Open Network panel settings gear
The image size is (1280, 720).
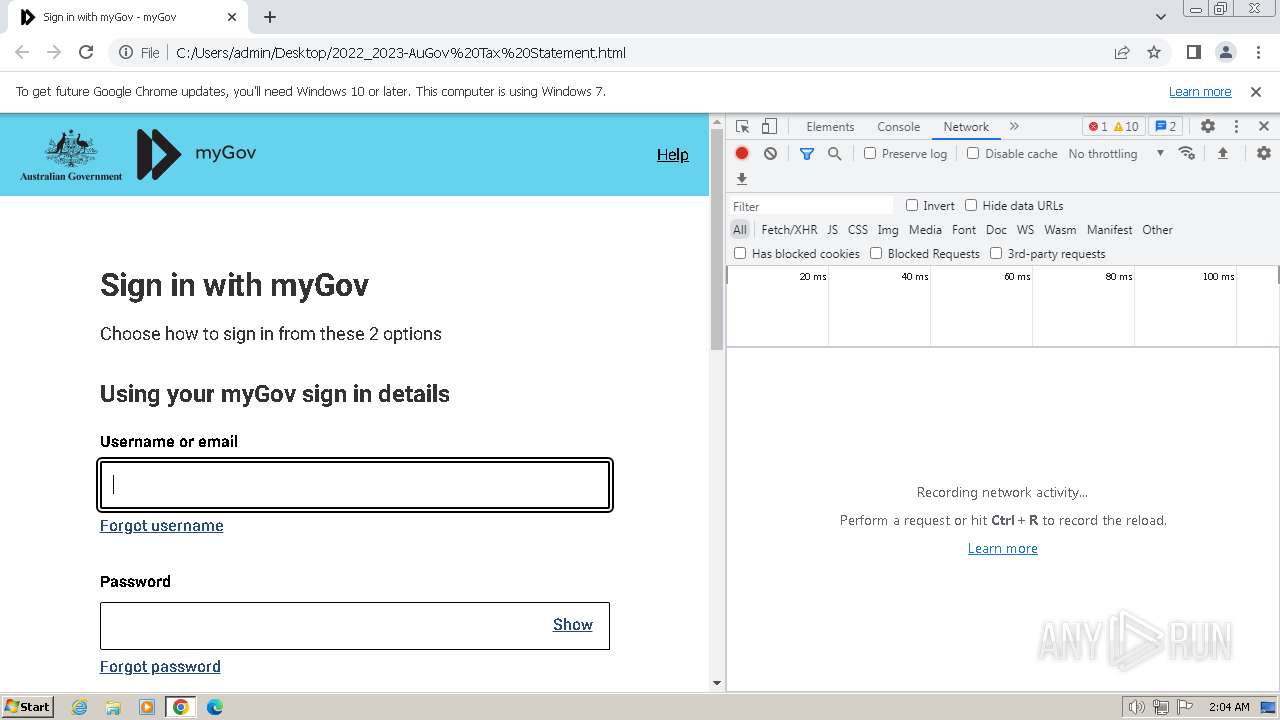coord(1264,153)
